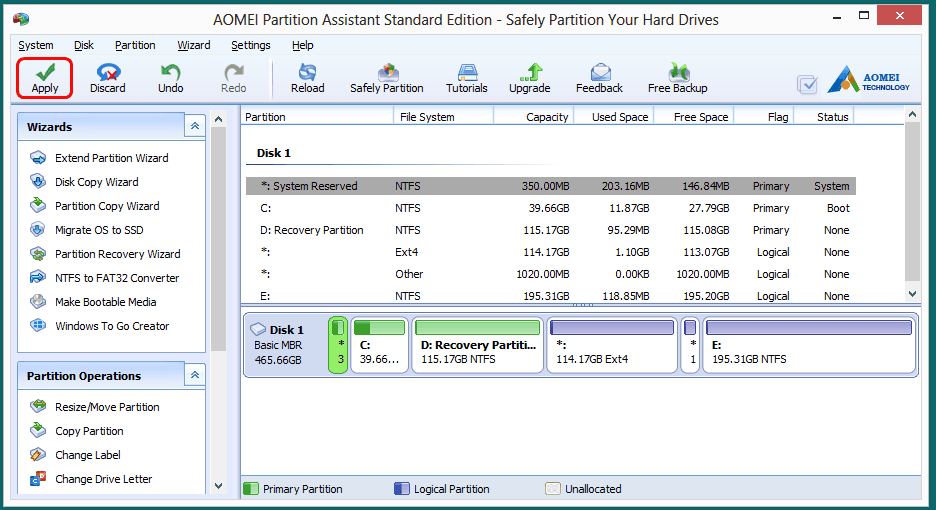
Task: Open the Help menu
Action: (x=303, y=45)
